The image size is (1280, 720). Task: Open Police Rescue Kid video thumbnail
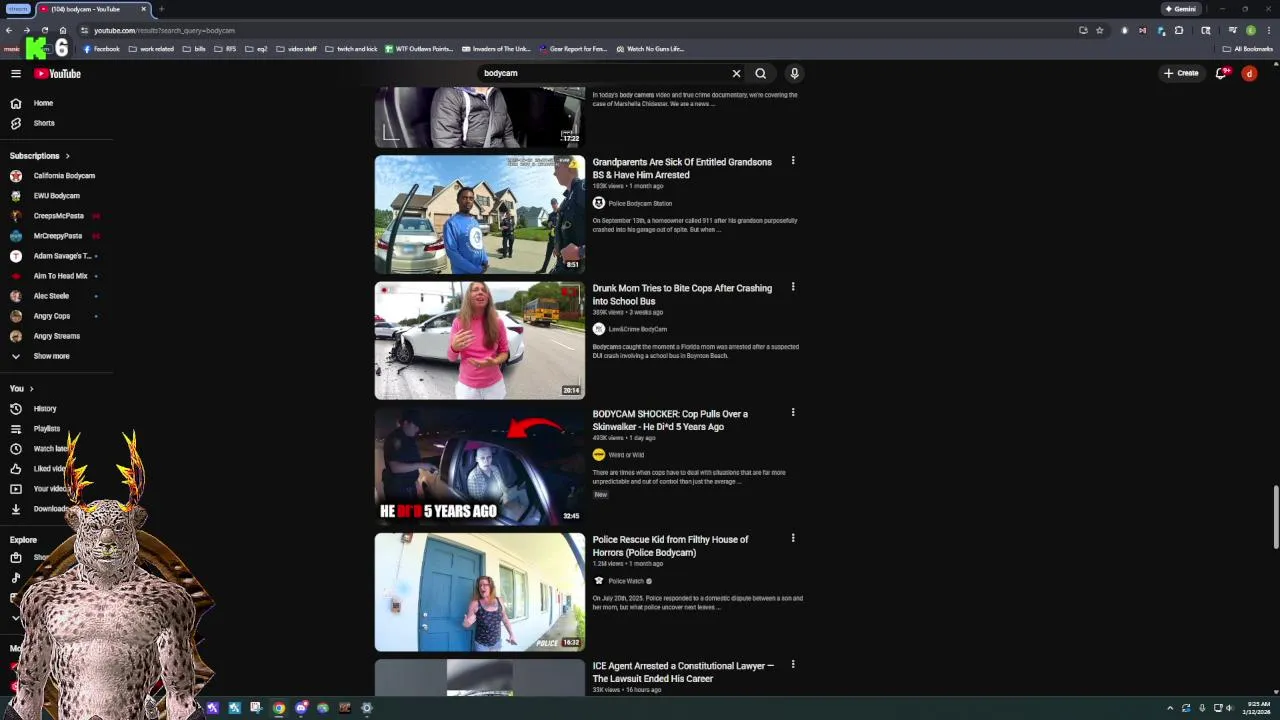pyautogui.click(x=480, y=592)
